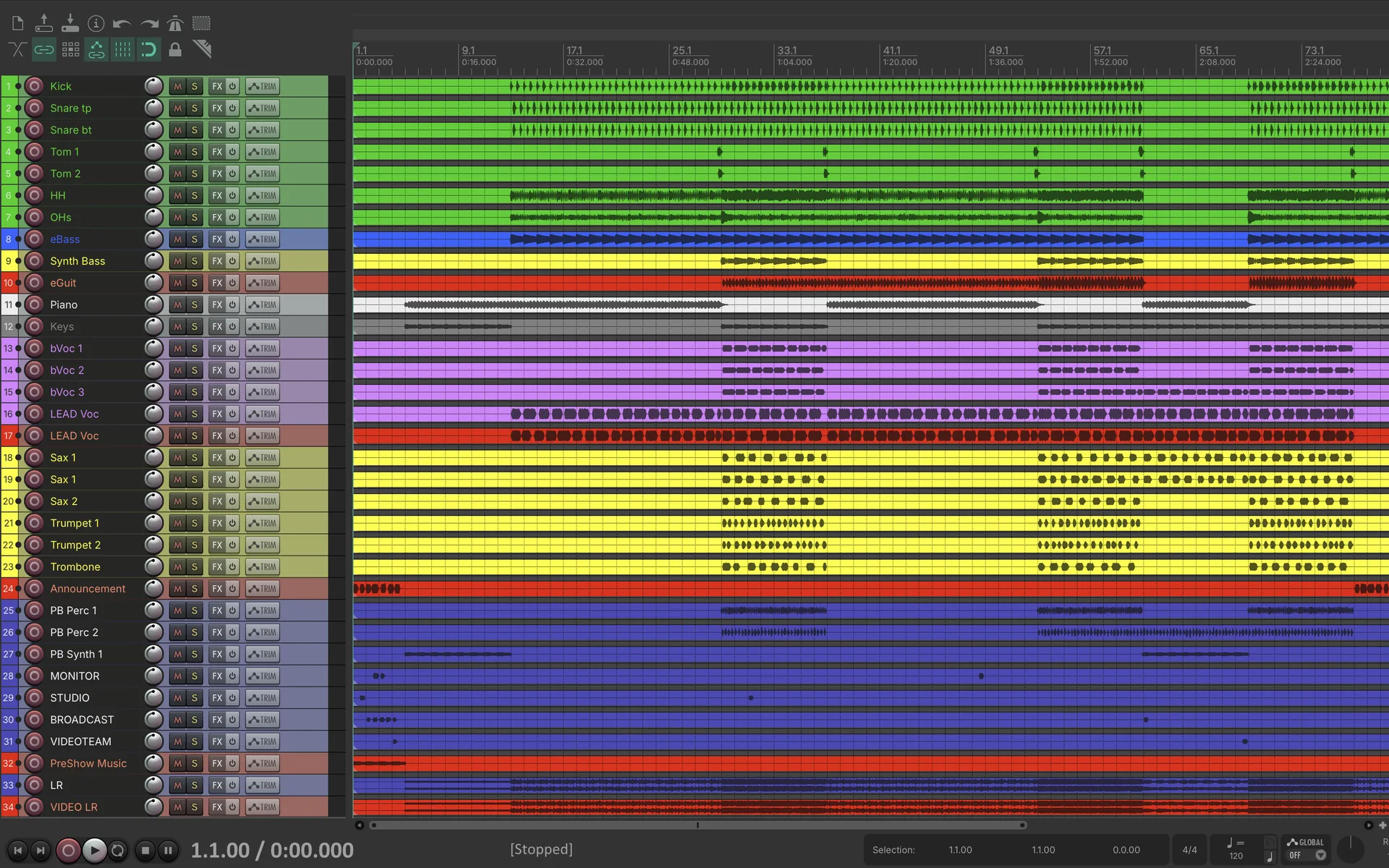Screen dimensions: 1389x868
Task: Click the transport Pause button
Action: point(169,851)
